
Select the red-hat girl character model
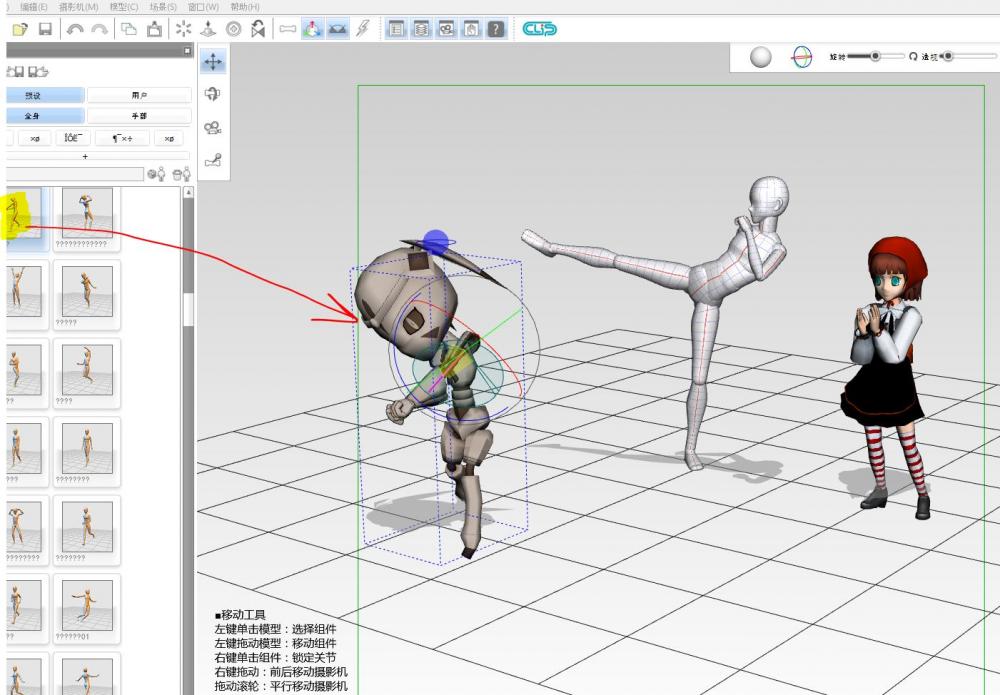886,376
